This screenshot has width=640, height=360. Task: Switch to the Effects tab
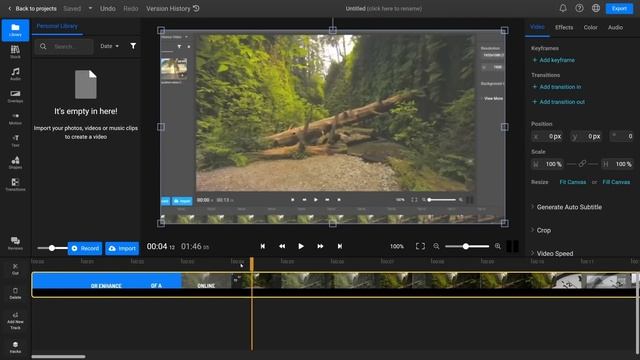pyautogui.click(x=564, y=27)
